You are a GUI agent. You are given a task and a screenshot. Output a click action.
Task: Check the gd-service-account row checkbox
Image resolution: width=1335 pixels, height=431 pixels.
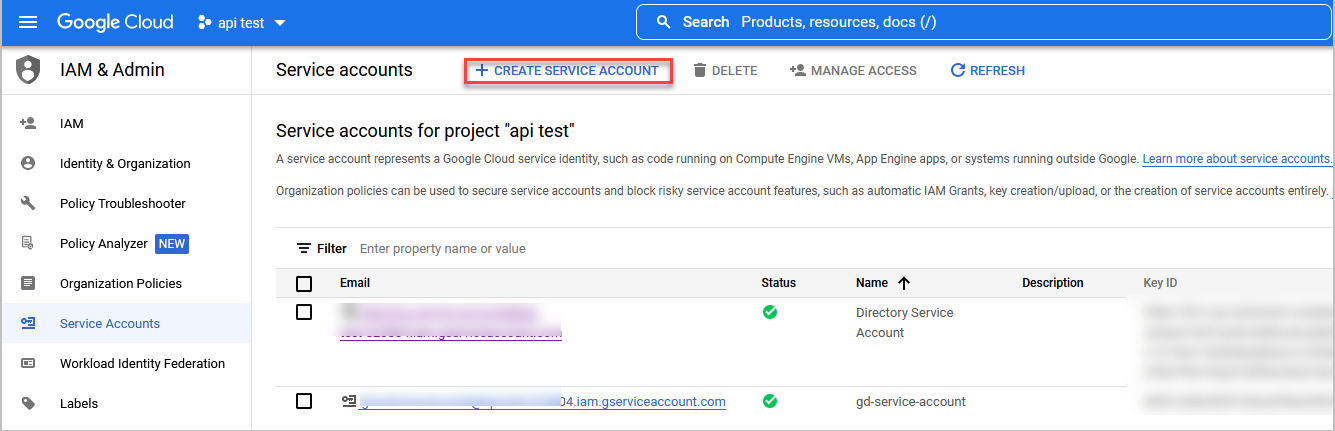[x=304, y=401]
